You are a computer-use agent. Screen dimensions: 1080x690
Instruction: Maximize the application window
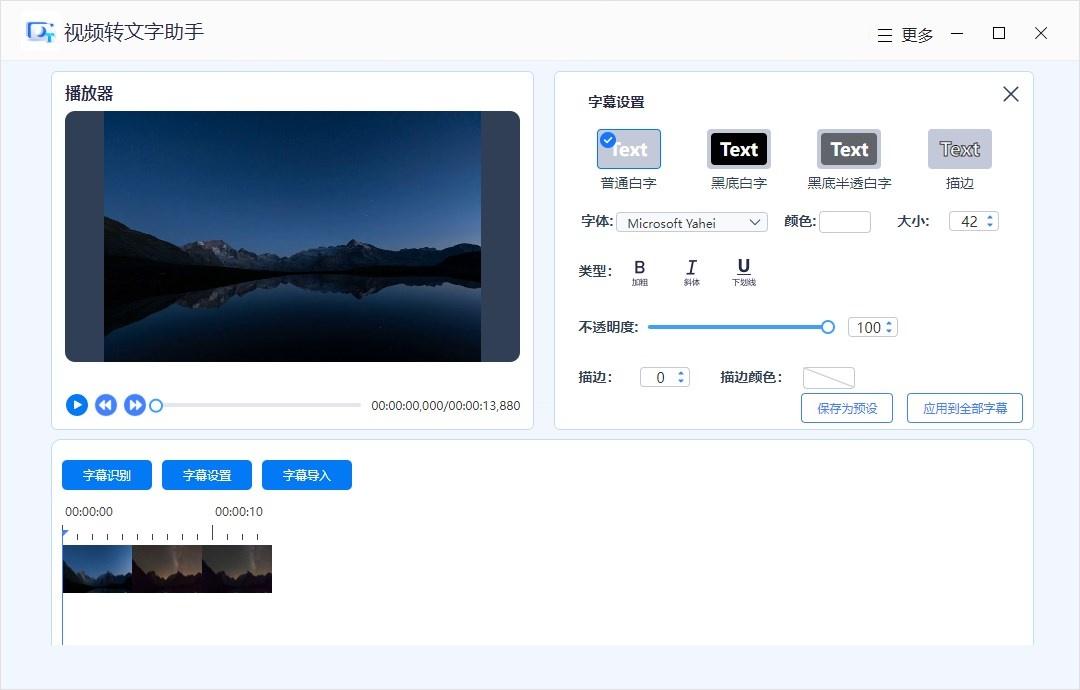(x=999, y=33)
